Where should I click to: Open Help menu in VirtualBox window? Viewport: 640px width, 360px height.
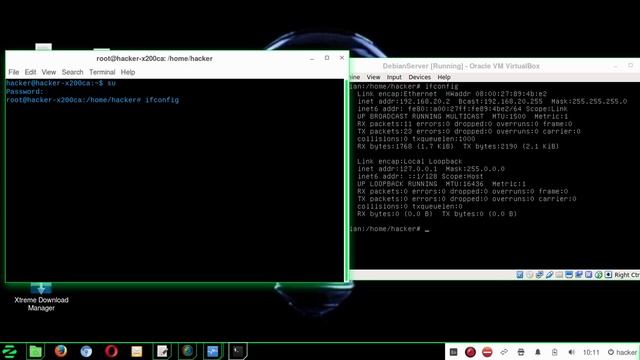click(x=444, y=77)
